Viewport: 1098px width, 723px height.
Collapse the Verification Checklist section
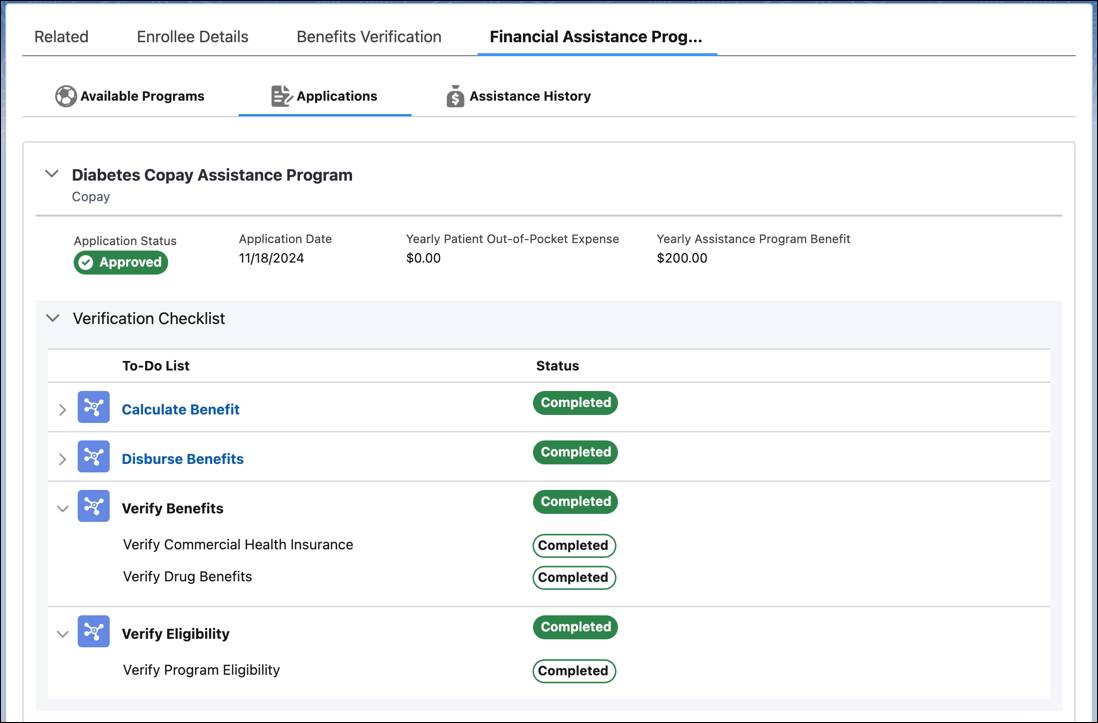click(53, 318)
